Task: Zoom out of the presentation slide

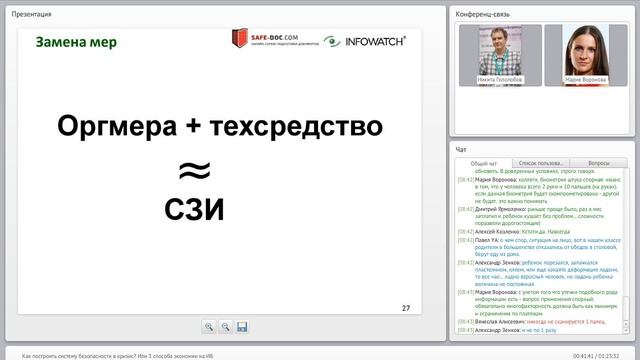Action: (225, 327)
